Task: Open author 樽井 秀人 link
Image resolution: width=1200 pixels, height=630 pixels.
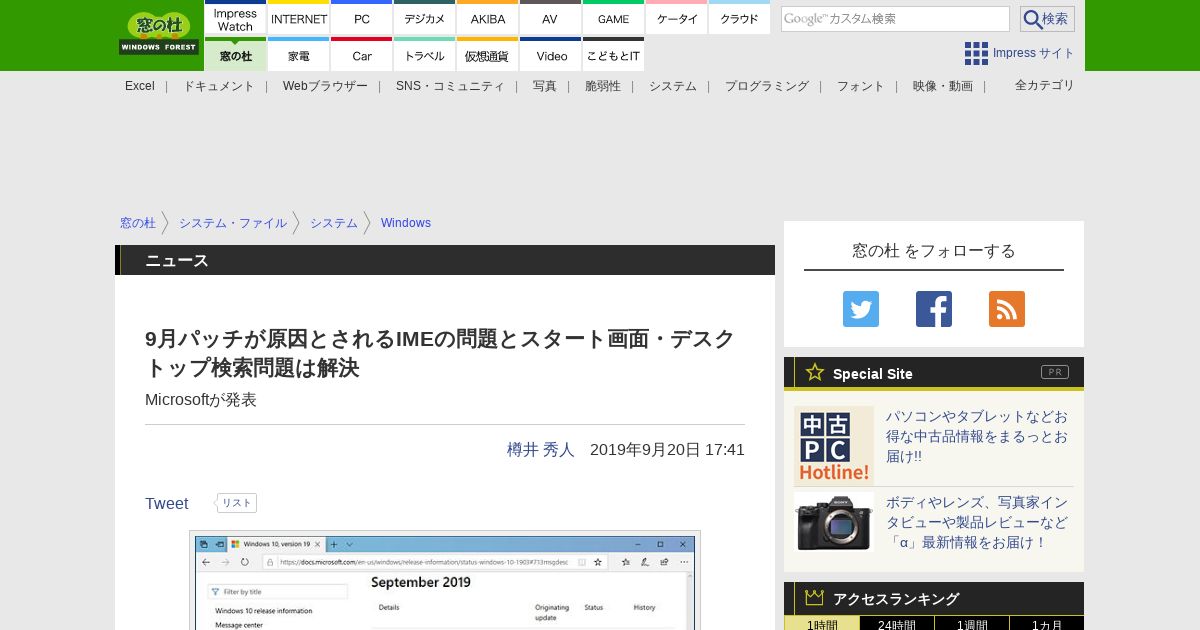Action: (x=541, y=450)
